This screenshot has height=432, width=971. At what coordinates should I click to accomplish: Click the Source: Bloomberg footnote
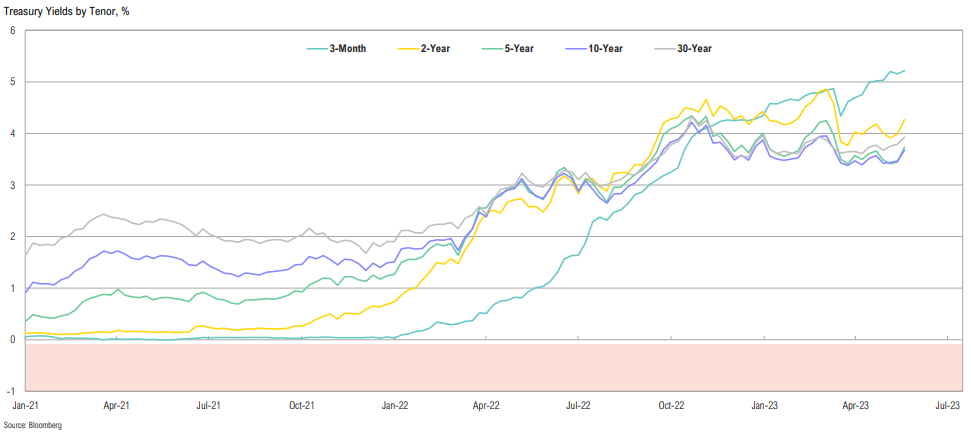[32, 425]
